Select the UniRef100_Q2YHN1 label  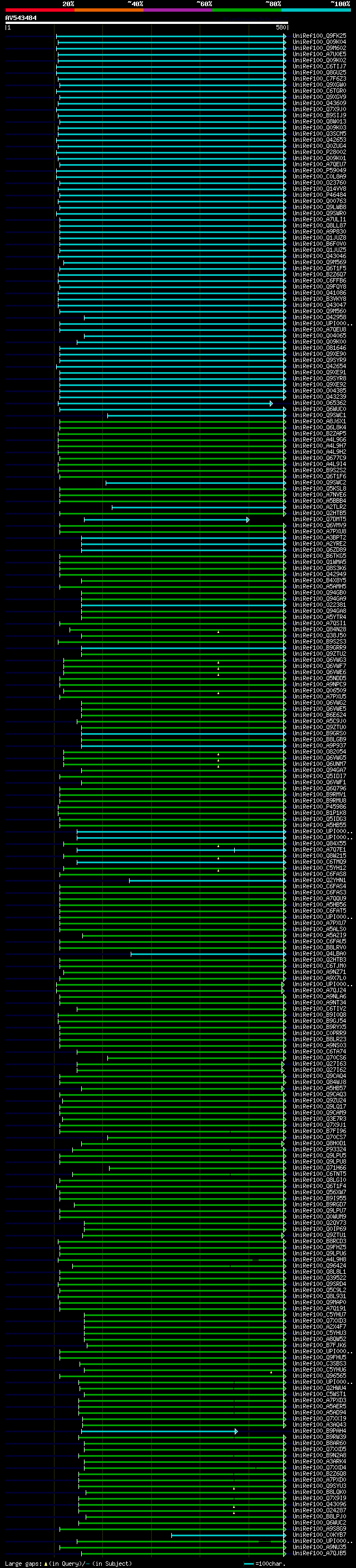pos(319,881)
